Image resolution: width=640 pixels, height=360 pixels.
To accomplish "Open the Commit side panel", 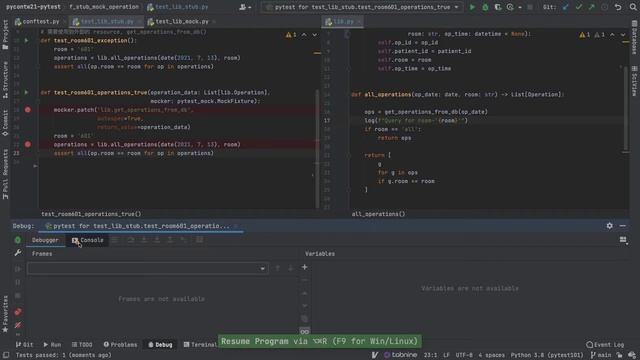I will click(5, 123).
